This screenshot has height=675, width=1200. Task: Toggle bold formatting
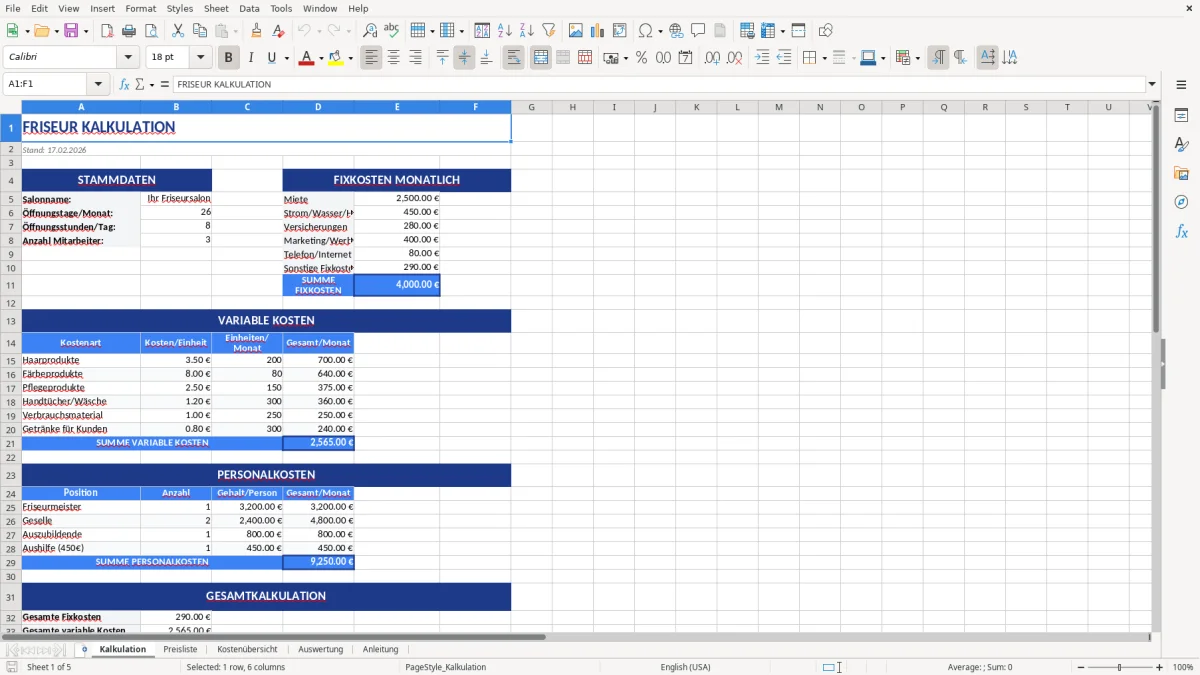tap(228, 57)
